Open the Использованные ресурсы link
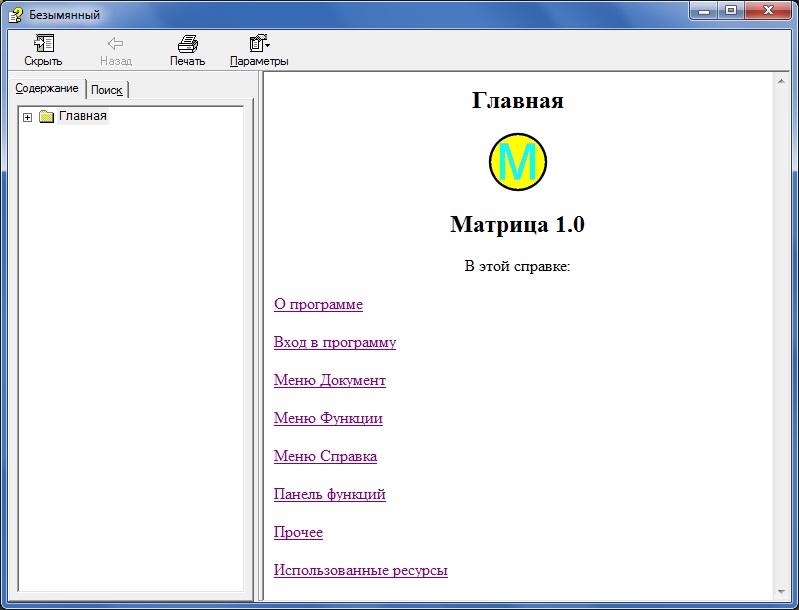The width and height of the screenshot is (799, 610). 361,570
